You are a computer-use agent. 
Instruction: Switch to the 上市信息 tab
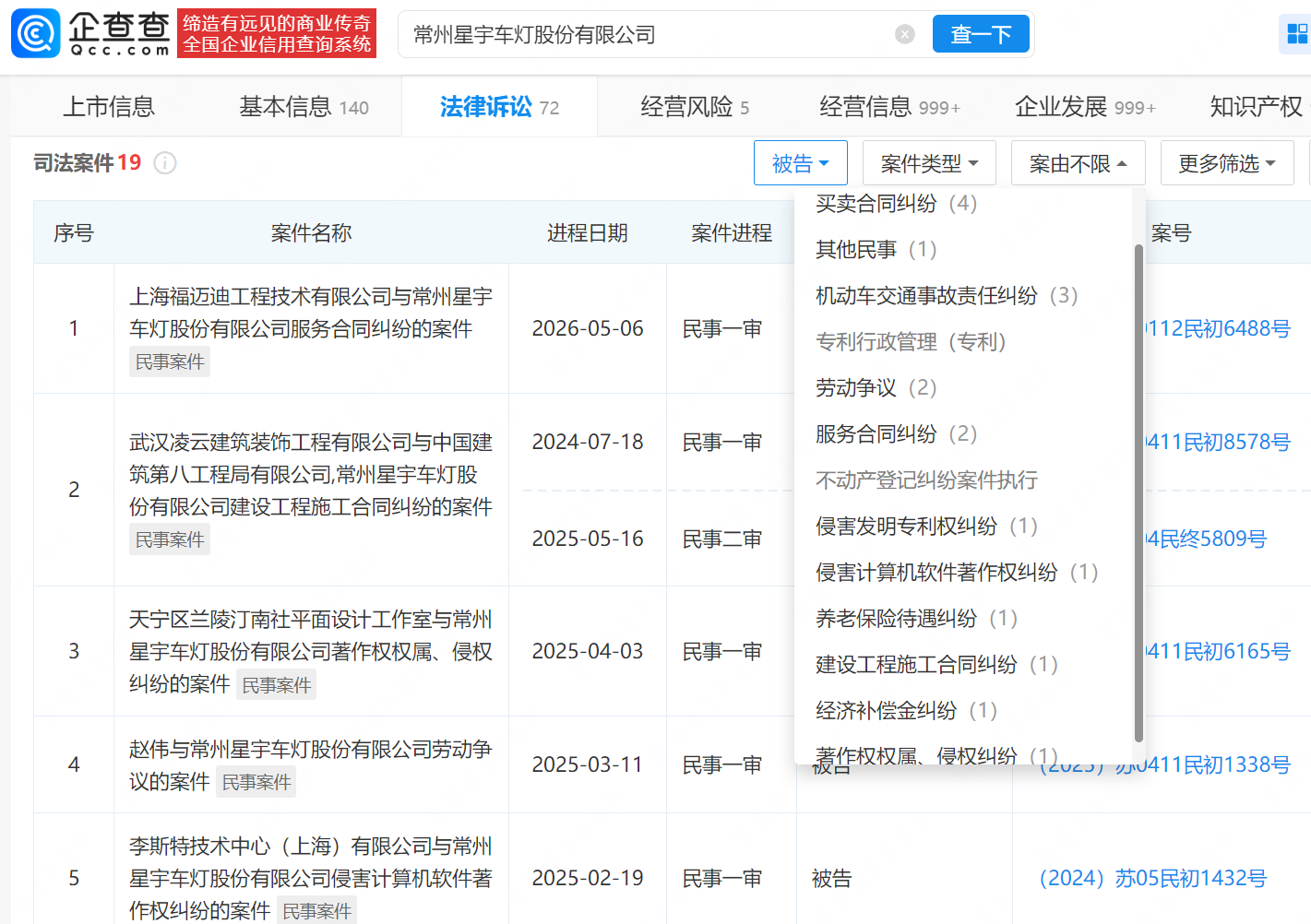pos(109,107)
